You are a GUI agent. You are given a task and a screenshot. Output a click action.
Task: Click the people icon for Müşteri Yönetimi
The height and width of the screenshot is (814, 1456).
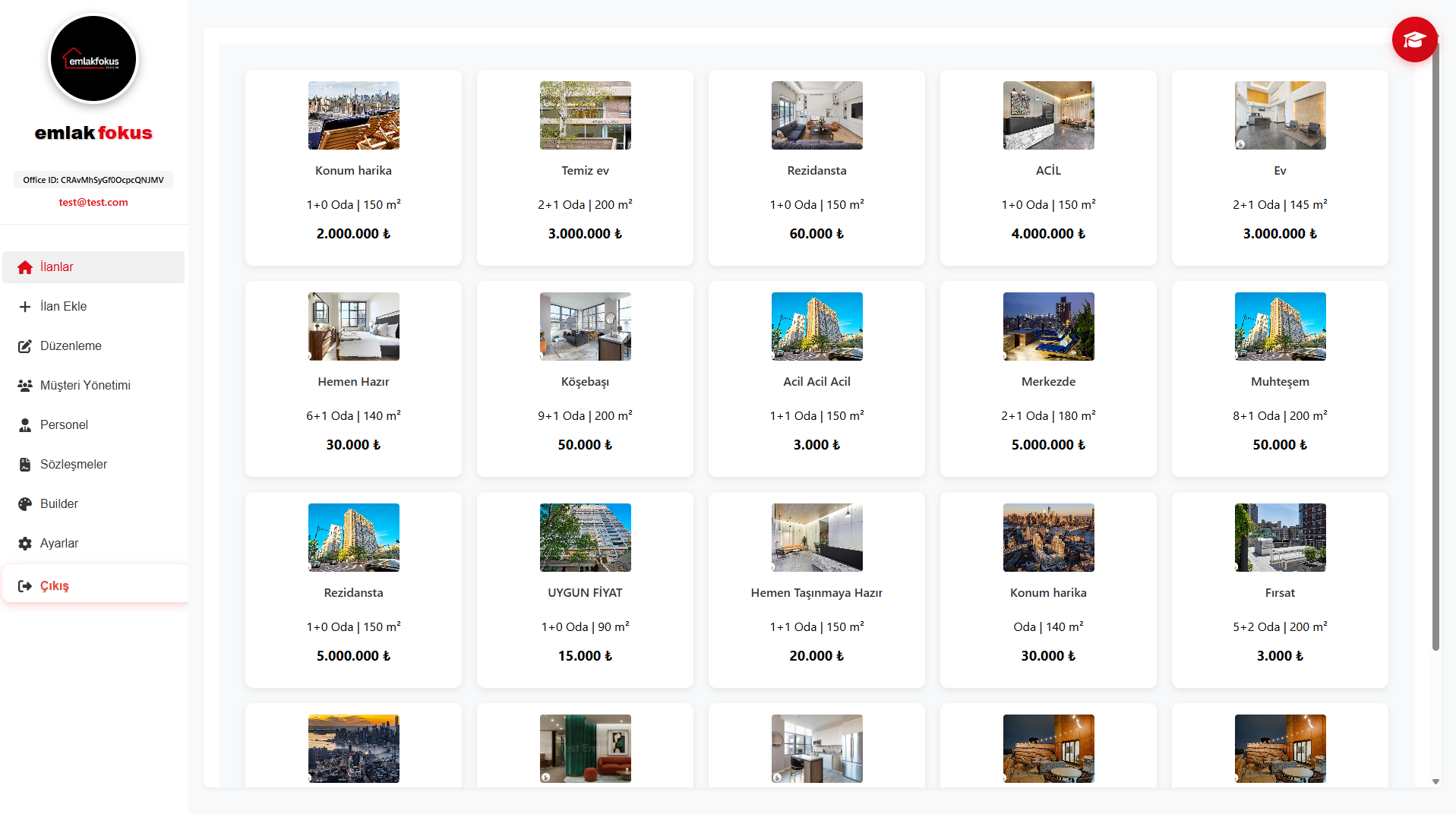(25, 386)
